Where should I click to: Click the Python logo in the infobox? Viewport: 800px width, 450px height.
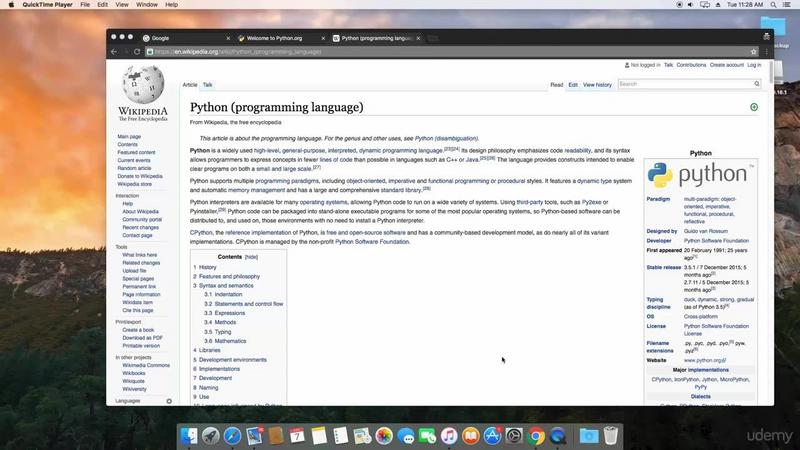pos(700,174)
